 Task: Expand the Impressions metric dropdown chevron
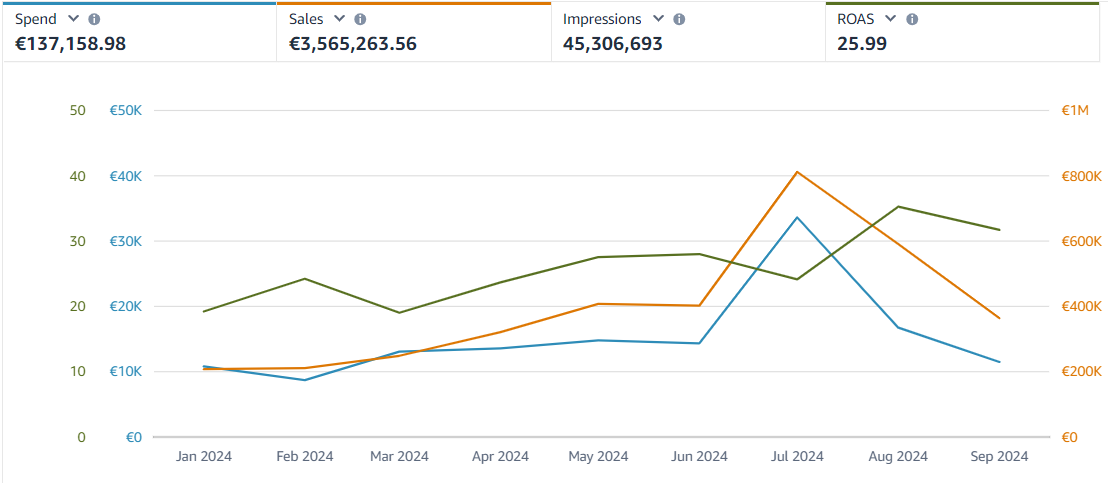tap(658, 19)
